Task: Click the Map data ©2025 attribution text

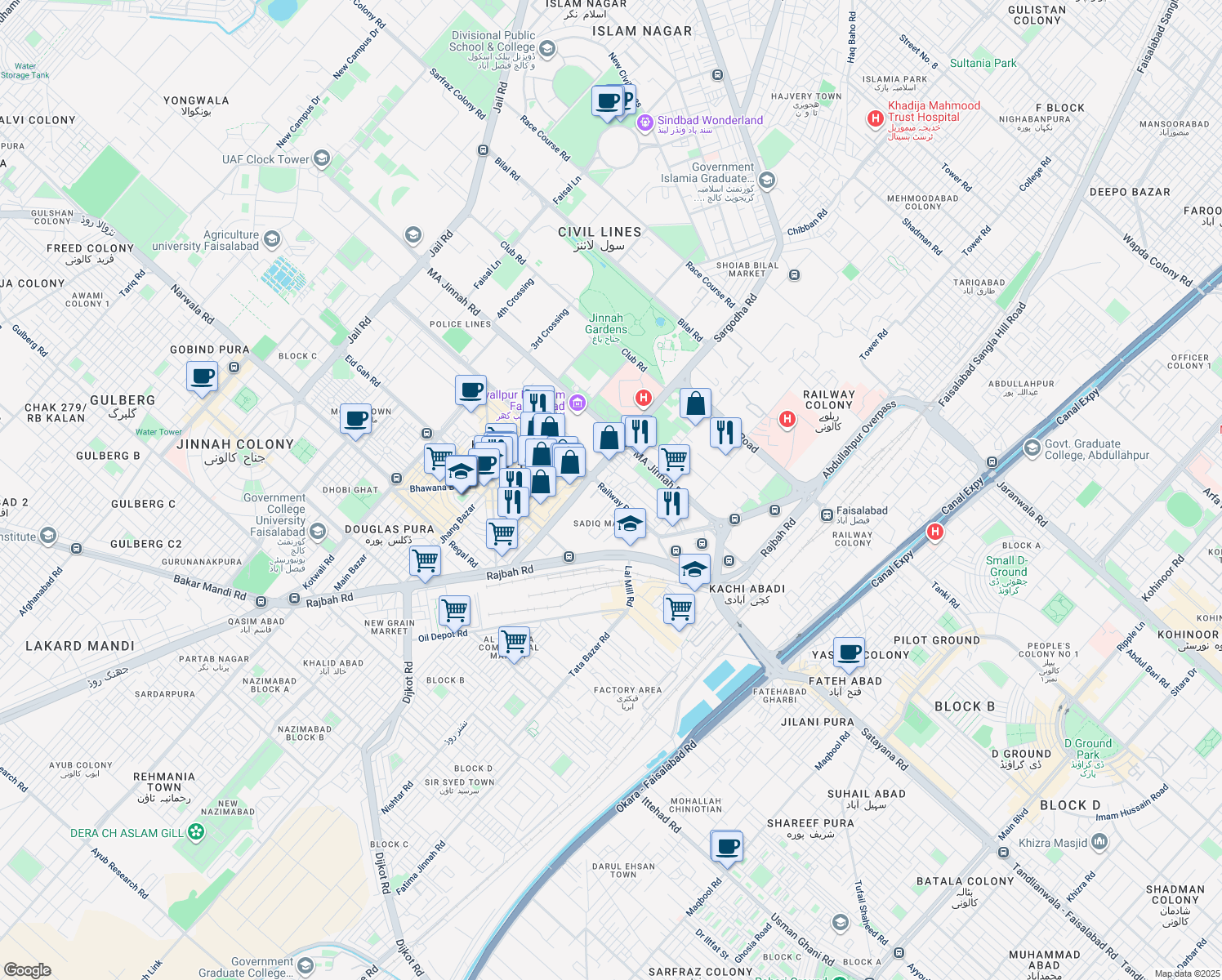Action: [x=1187, y=973]
